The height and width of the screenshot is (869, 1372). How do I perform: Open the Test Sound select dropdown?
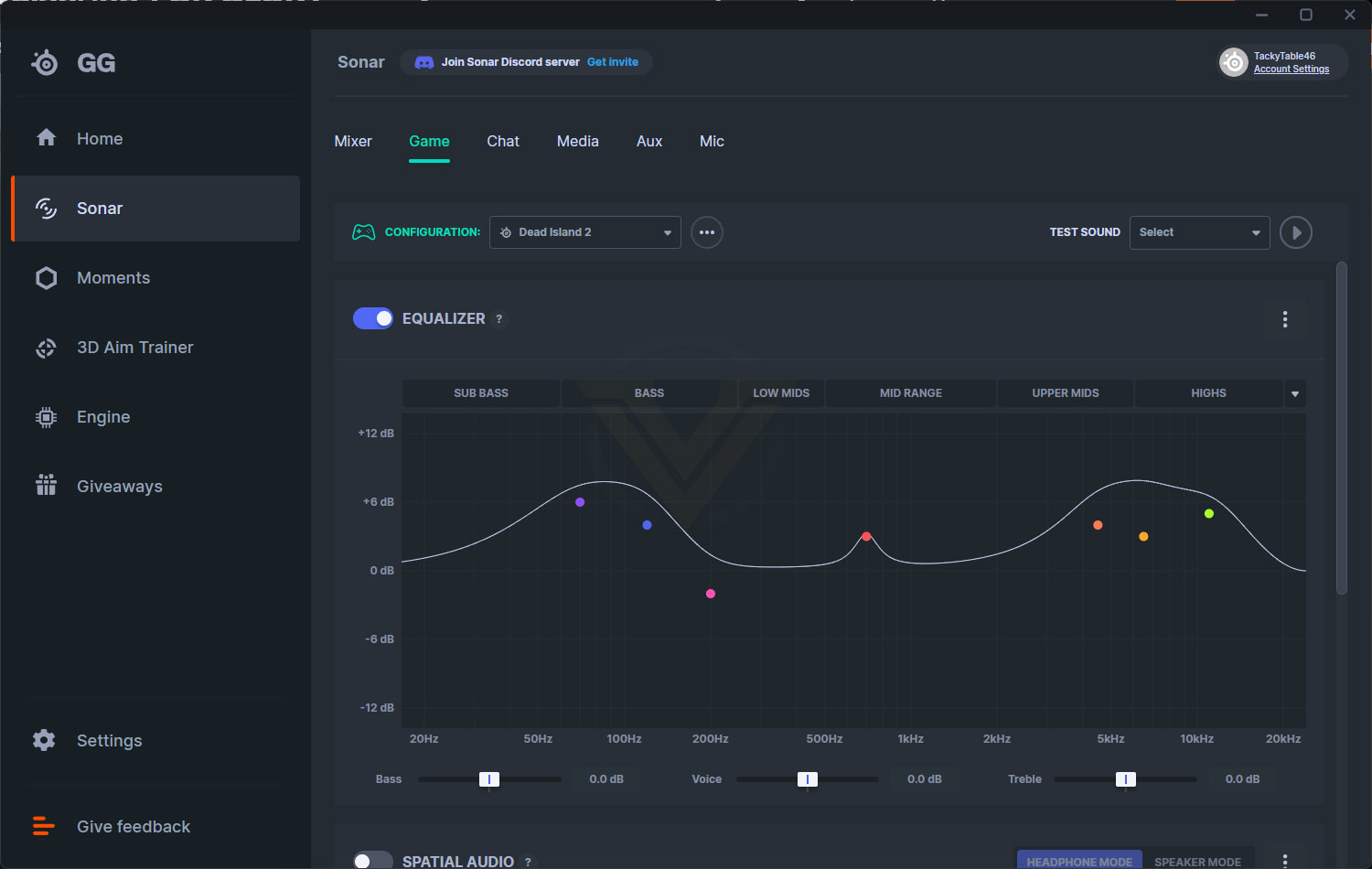click(x=1200, y=232)
